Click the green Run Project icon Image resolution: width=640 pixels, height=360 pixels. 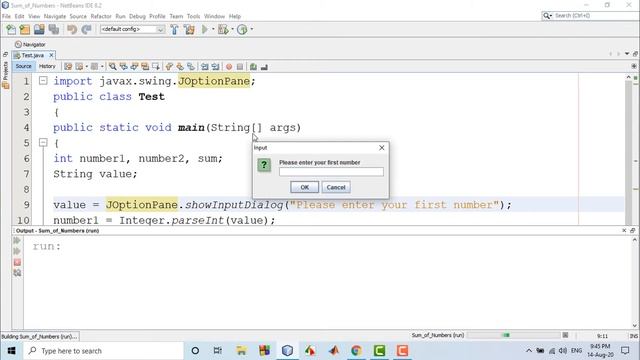coord(205,29)
